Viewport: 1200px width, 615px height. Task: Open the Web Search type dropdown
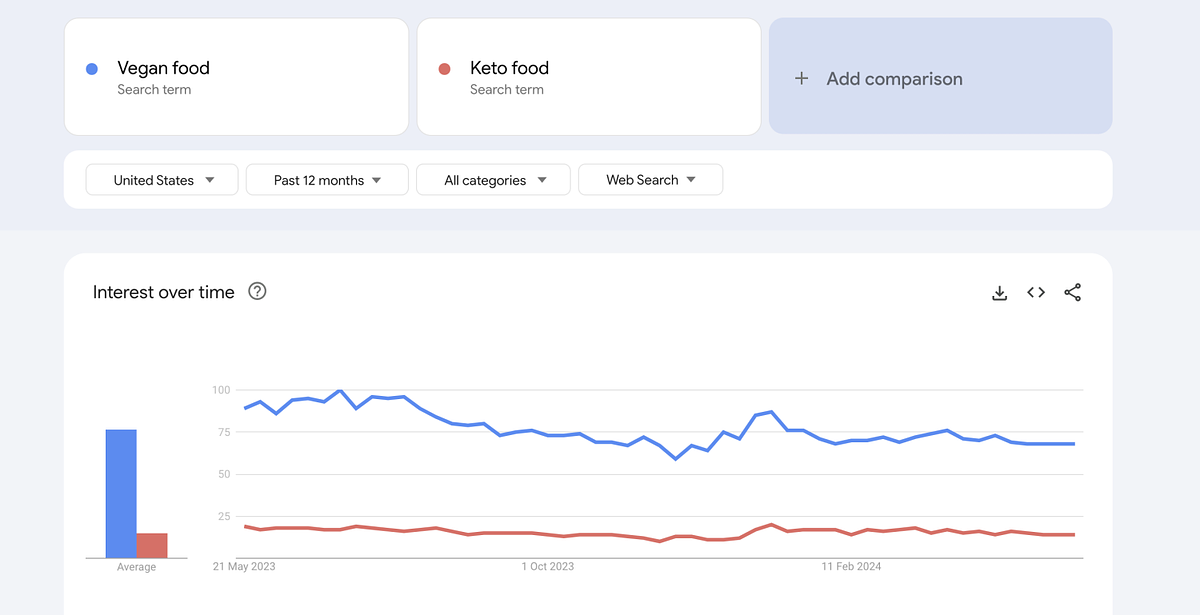[x=650, y=179]
